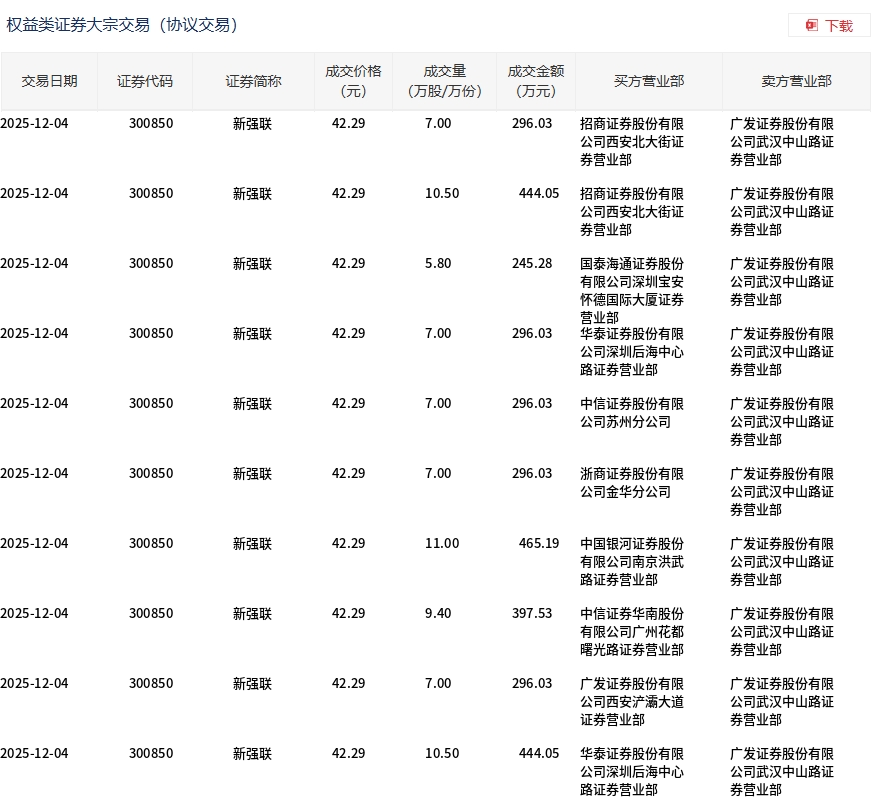Click 招商证券 buyer in the 444.05 row
Image resolution: width=872 pixels, height=812 pixels.
(x=632, y=212)
